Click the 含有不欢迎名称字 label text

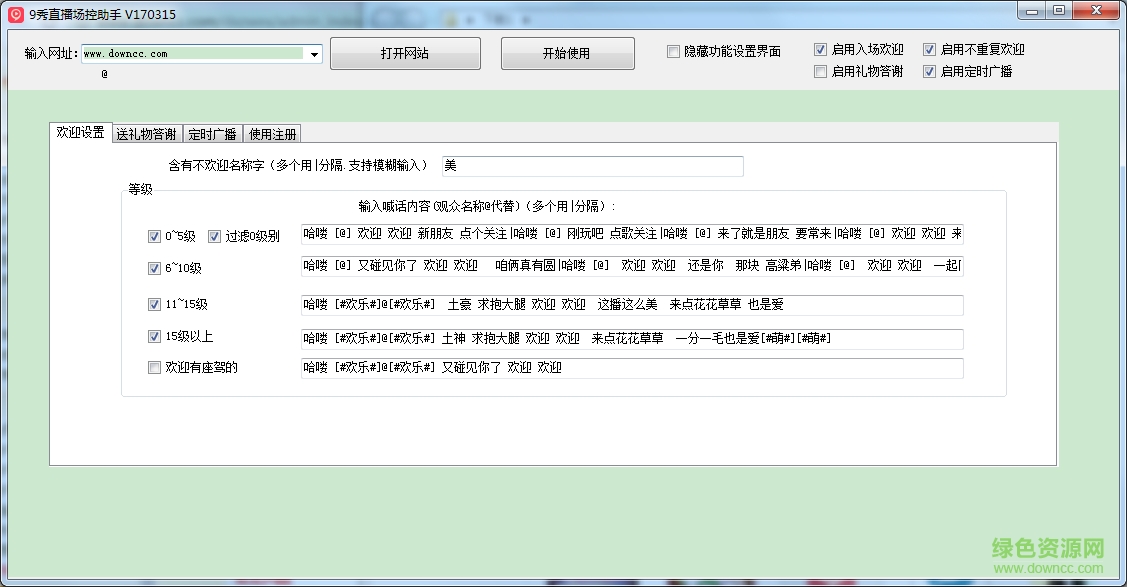pos(298,165)
